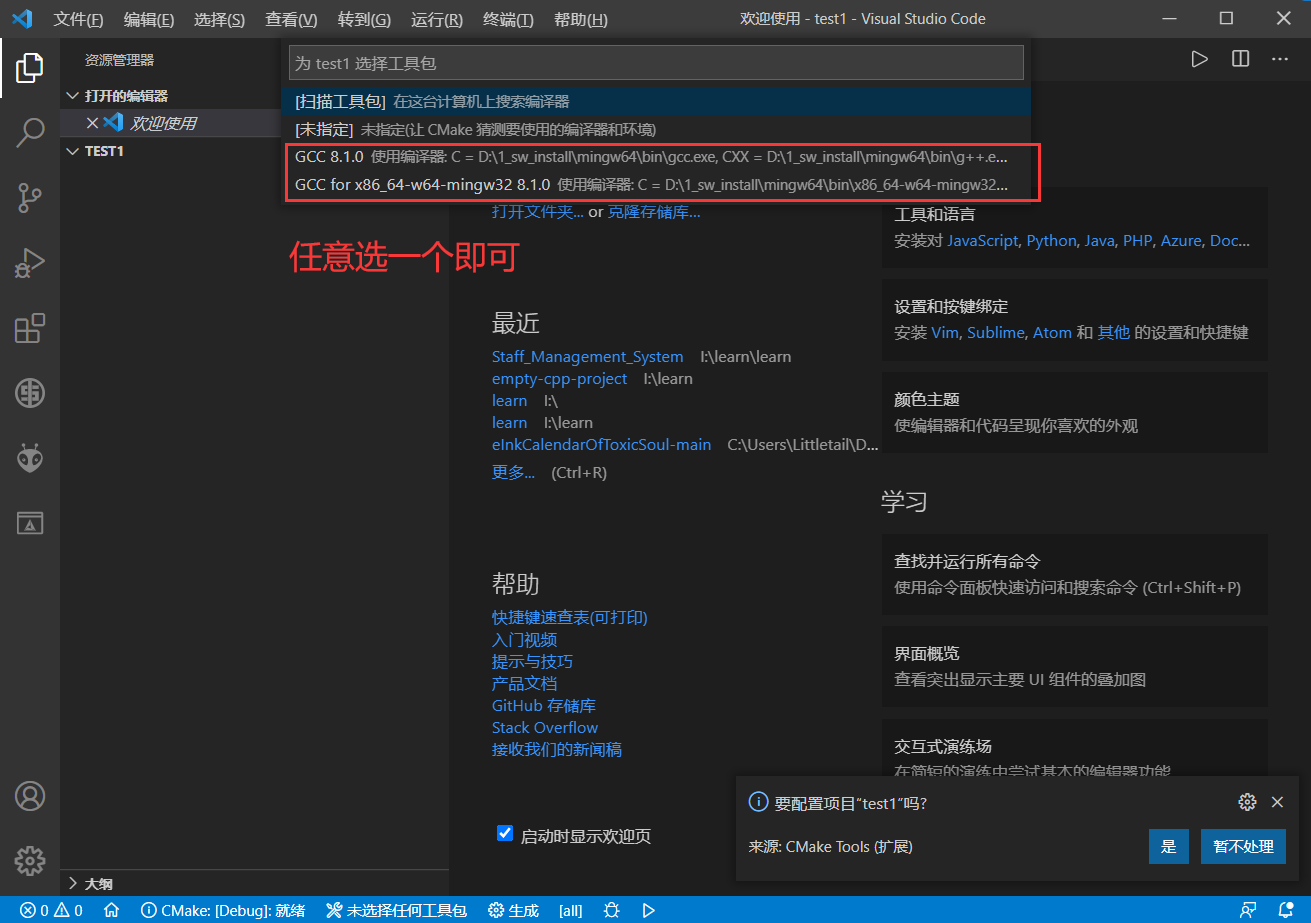Open the notification settings gear
1311x923 pixels.
pyautogui.click(x=1247, y=802)
